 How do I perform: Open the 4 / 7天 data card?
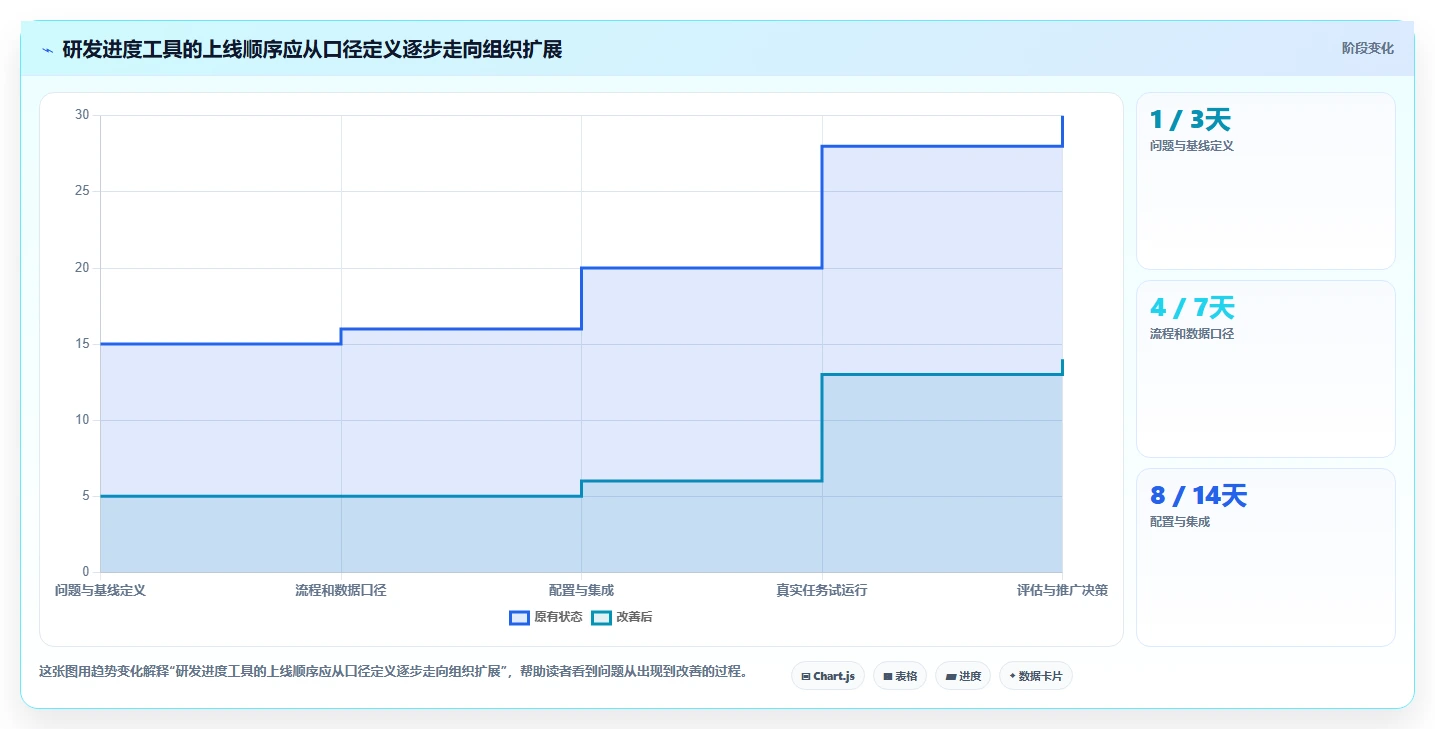1265,369
